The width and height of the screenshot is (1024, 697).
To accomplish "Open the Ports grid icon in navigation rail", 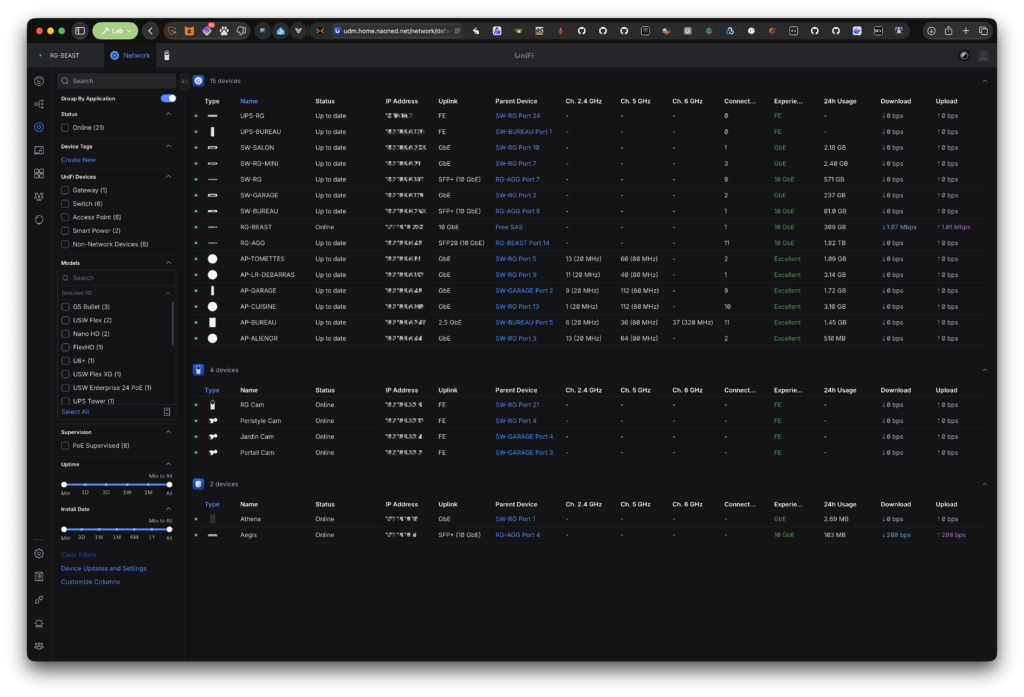I will coord(39,173).
